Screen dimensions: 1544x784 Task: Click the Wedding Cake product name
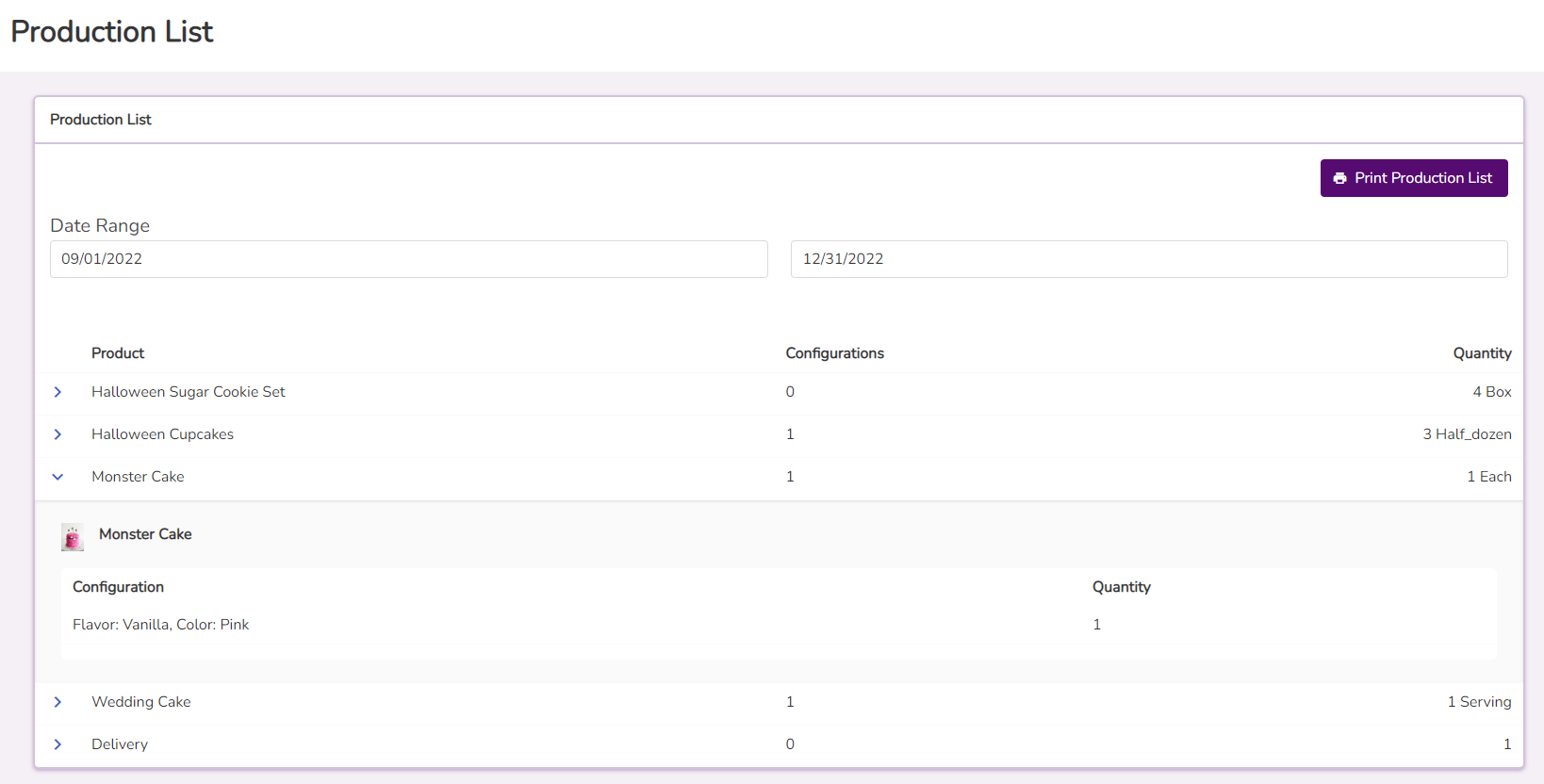click(x=140, y=702)
